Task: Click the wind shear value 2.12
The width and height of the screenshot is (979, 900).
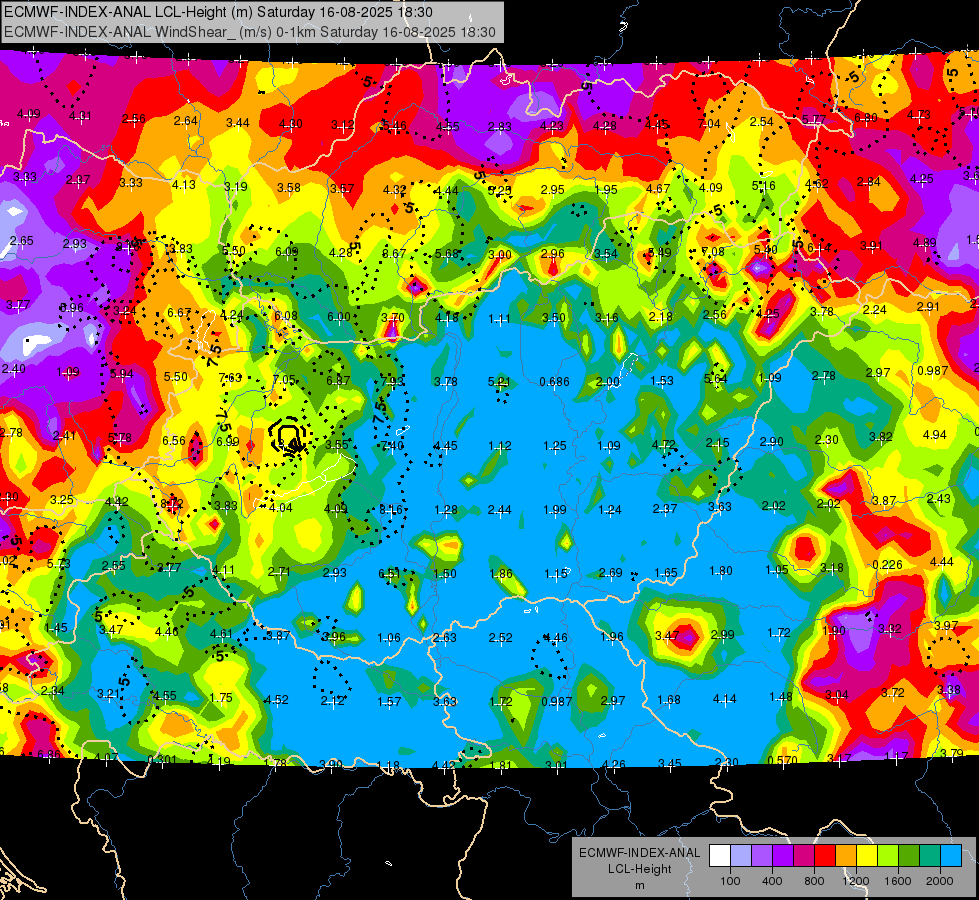Action: click(x=332, y=701)
